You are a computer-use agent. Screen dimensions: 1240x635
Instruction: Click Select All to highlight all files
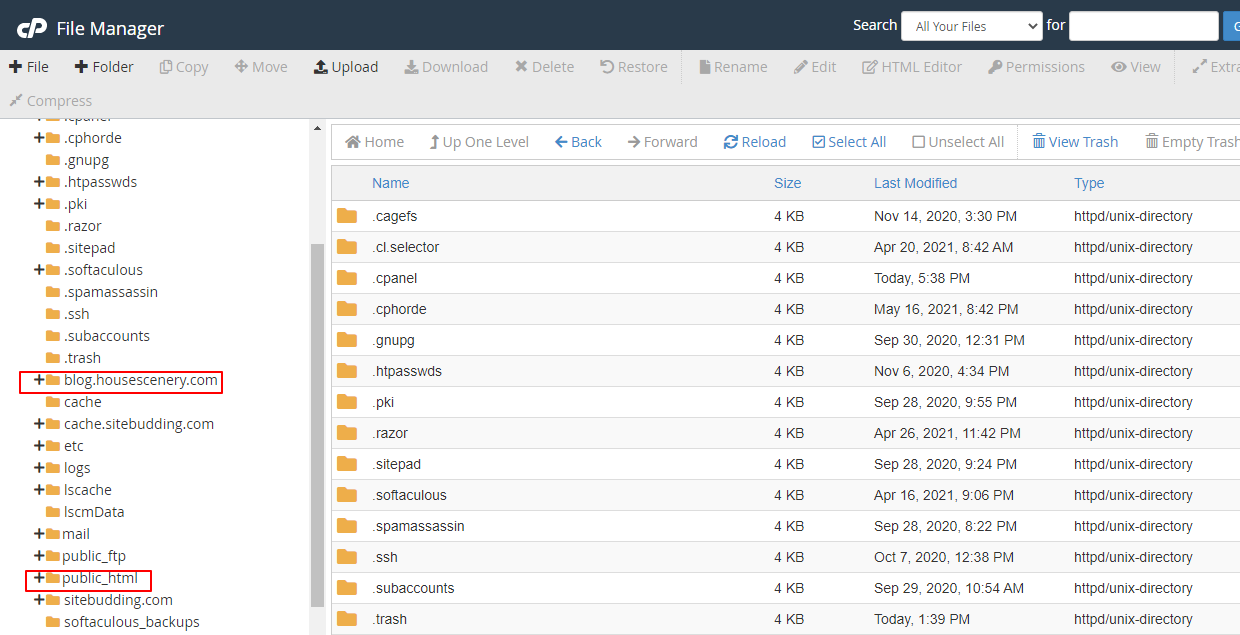point(848,141)
